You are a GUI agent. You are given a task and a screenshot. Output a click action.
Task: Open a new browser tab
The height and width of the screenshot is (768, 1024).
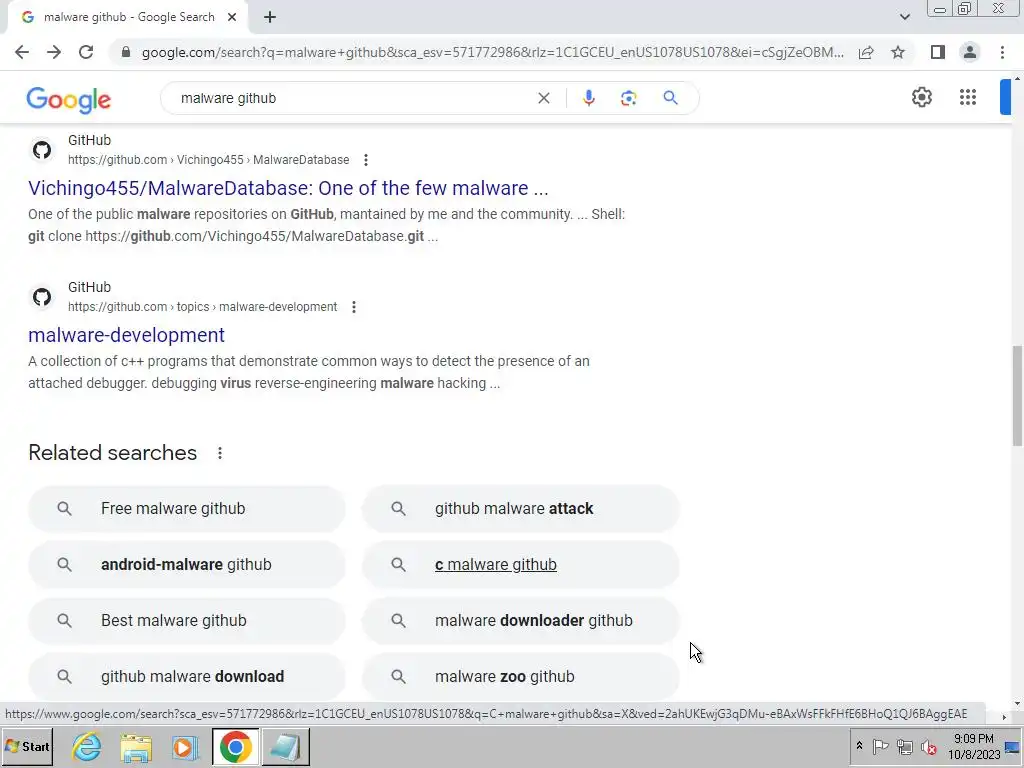[270, 17]
